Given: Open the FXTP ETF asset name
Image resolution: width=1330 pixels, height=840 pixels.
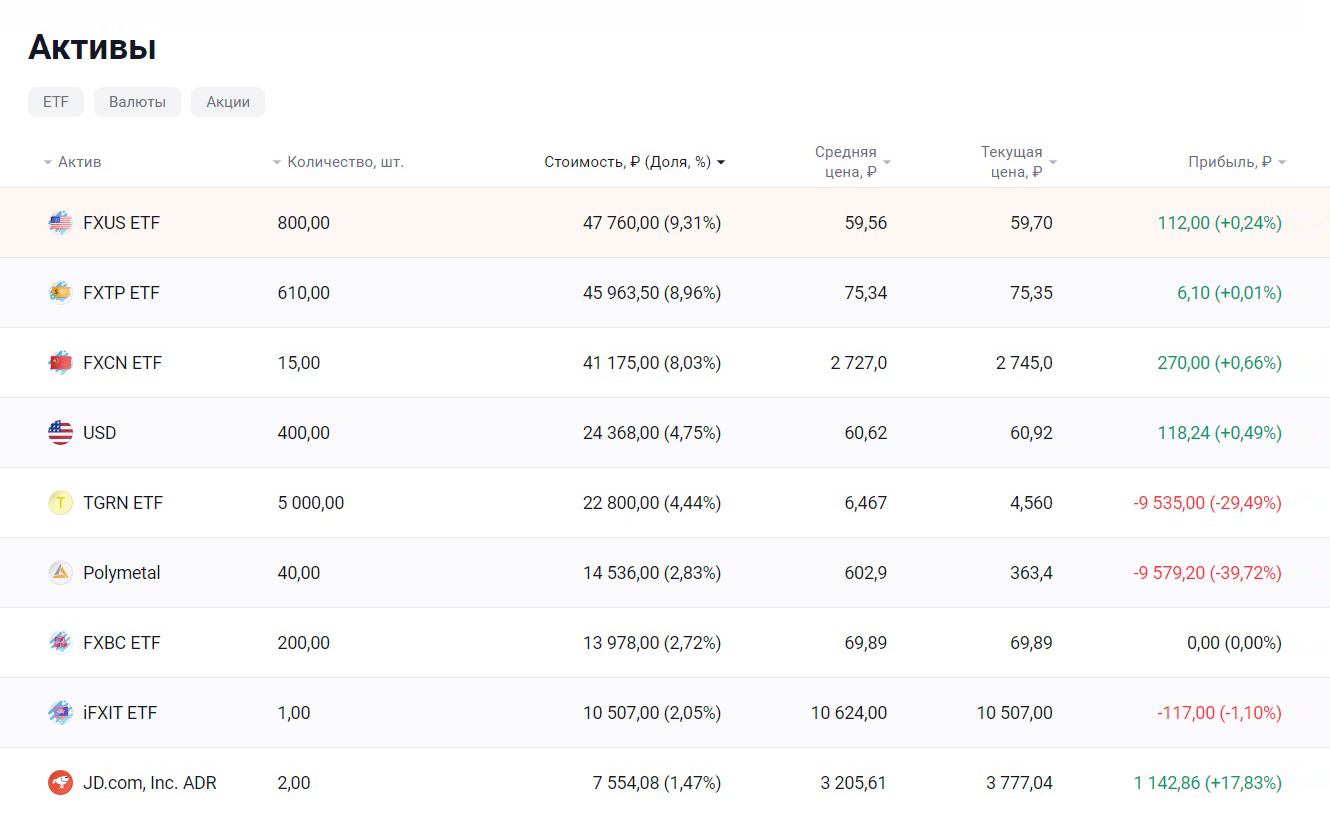Looking at the screenshot, I should pos(121,293).
